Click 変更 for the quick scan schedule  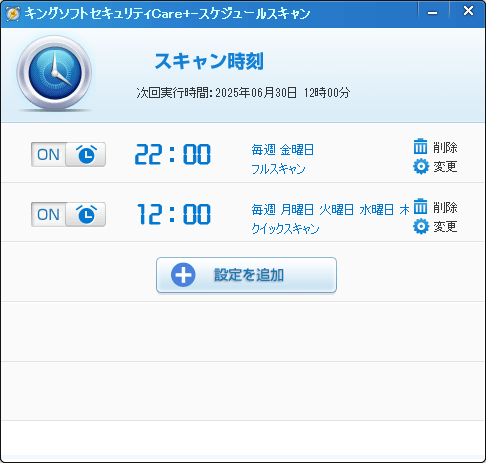[x=445, y=226]
